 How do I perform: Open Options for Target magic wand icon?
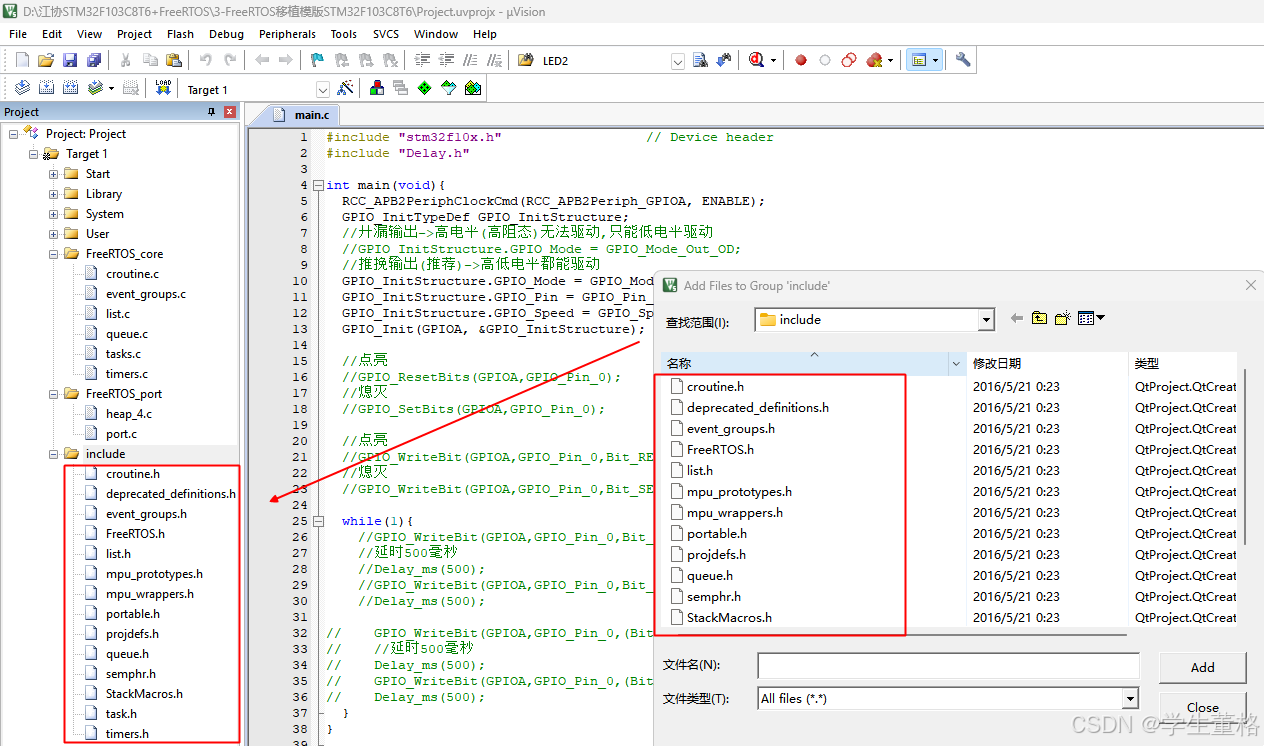tap(345, 88)
